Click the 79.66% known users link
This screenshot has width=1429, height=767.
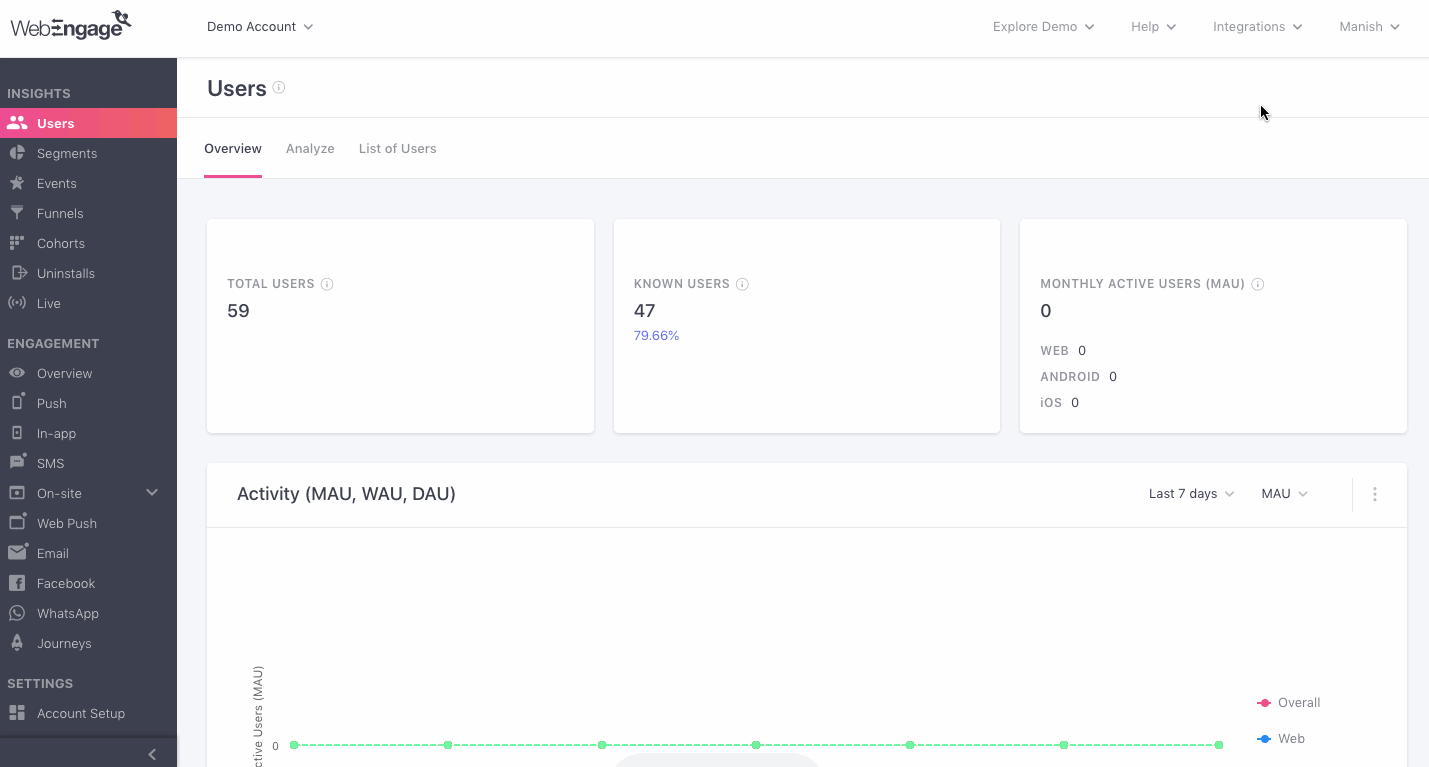(x=656, y=335)
